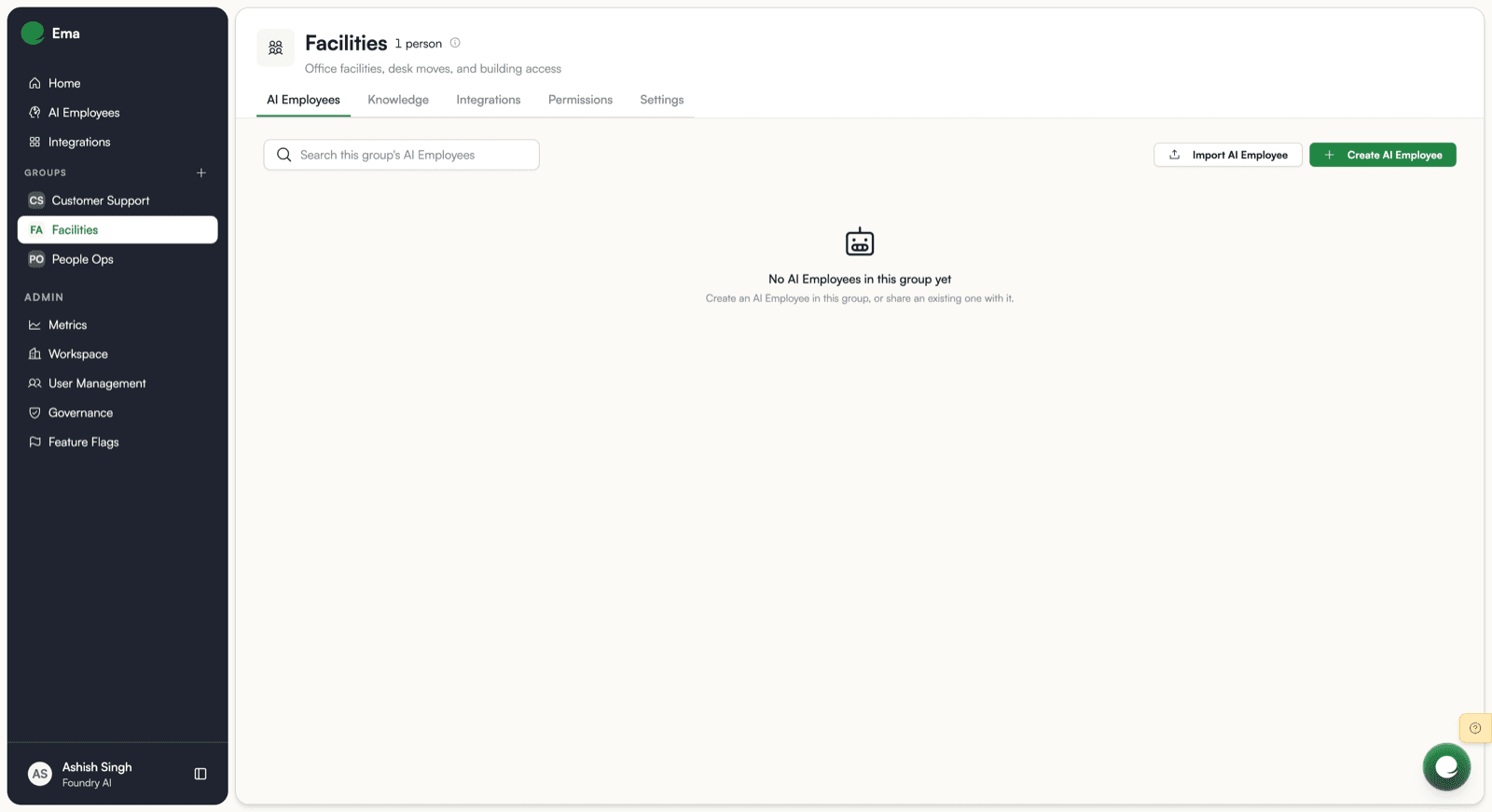
Task: Select the Customer Support group
Action: click(117, 200)
